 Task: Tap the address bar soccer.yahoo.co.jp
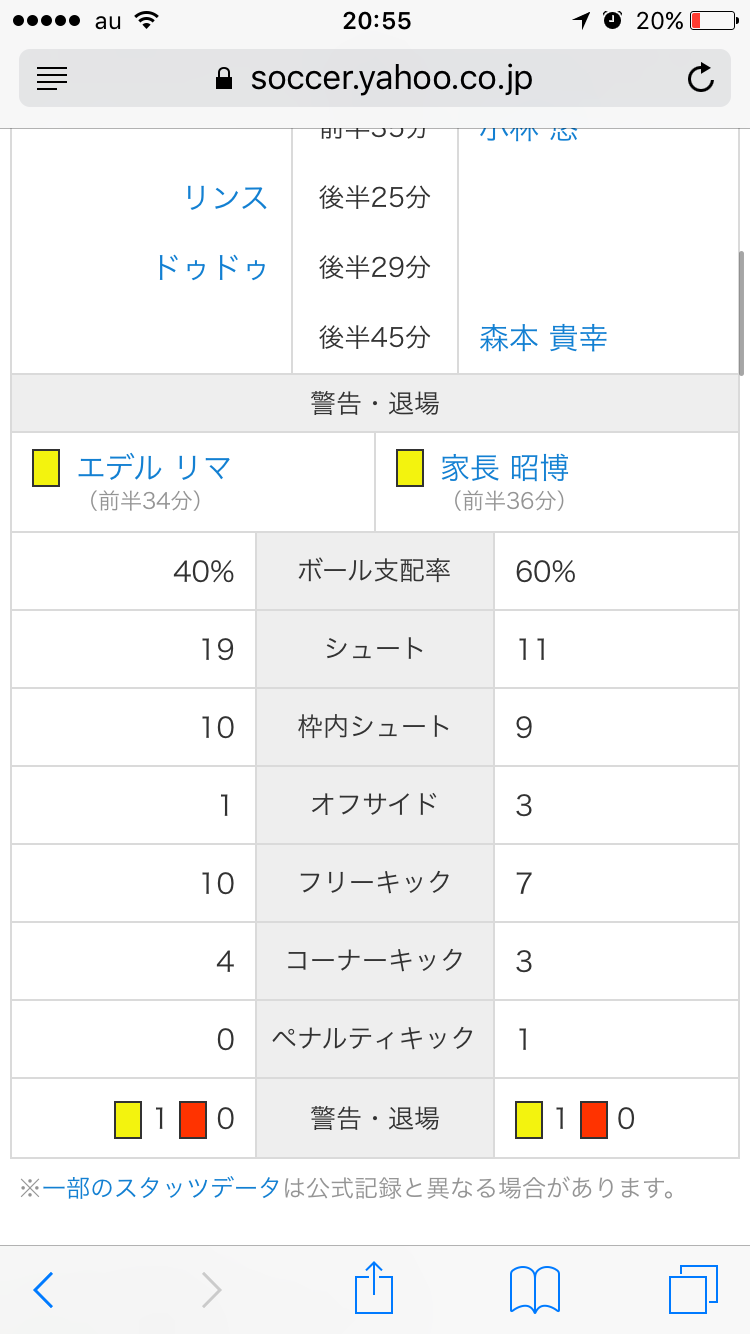[374, 78]
